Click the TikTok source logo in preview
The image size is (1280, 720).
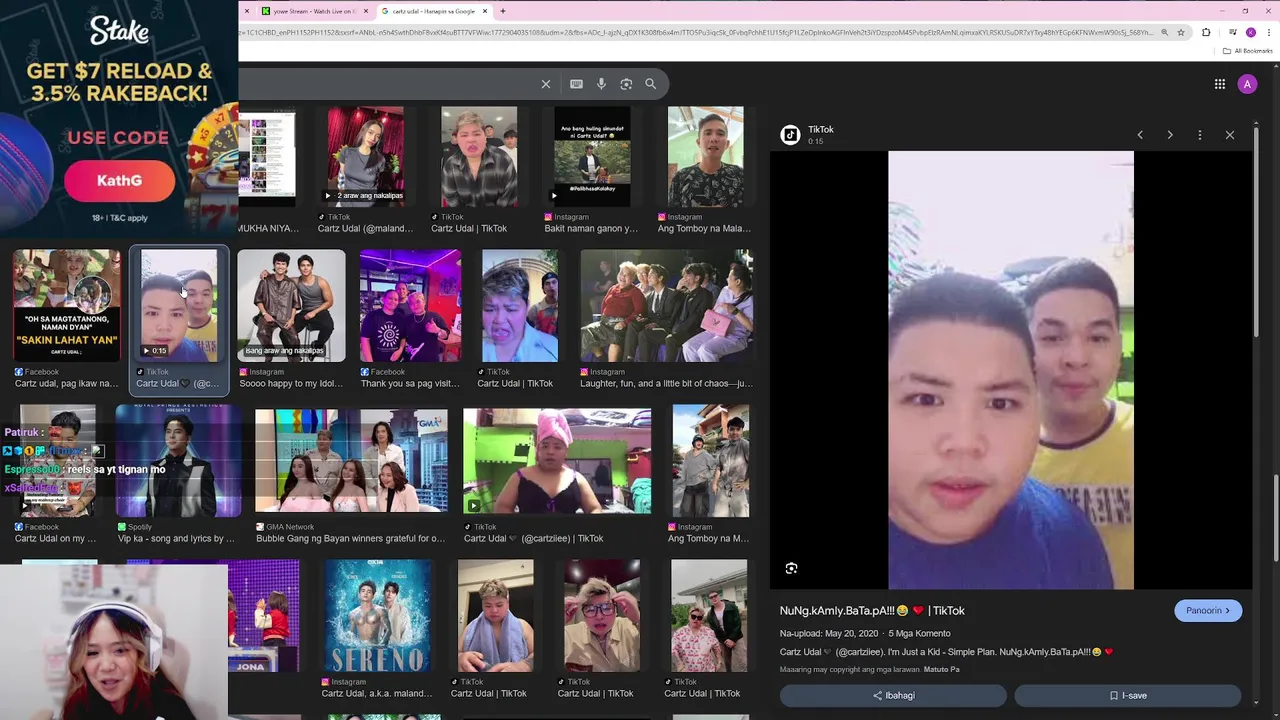click(x=790, y=135)
